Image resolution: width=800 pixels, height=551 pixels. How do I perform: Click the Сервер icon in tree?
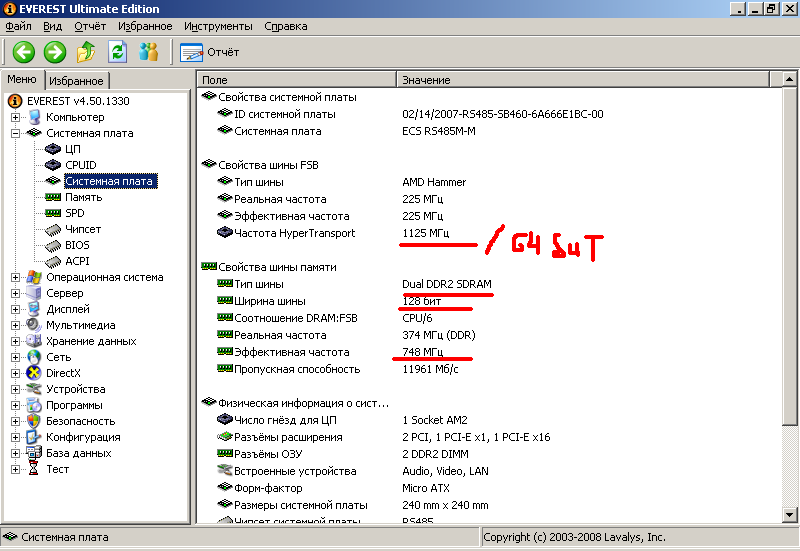click(34, 293)
